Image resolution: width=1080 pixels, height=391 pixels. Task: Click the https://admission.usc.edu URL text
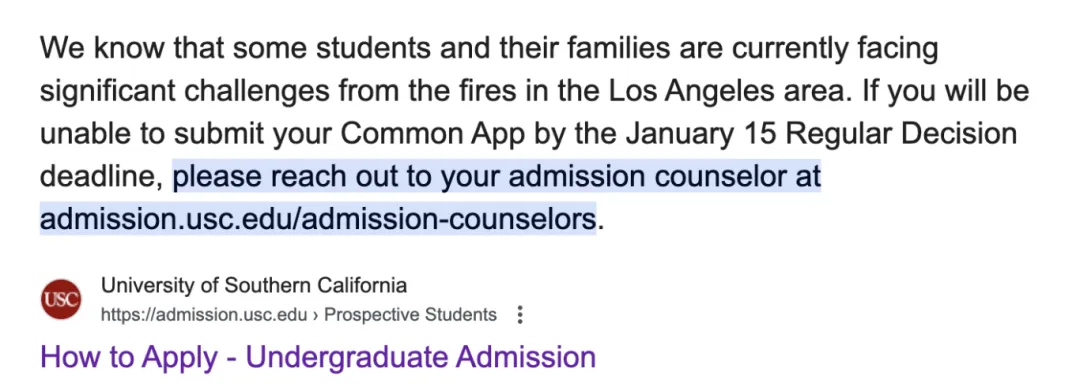(x=203, y=315)
